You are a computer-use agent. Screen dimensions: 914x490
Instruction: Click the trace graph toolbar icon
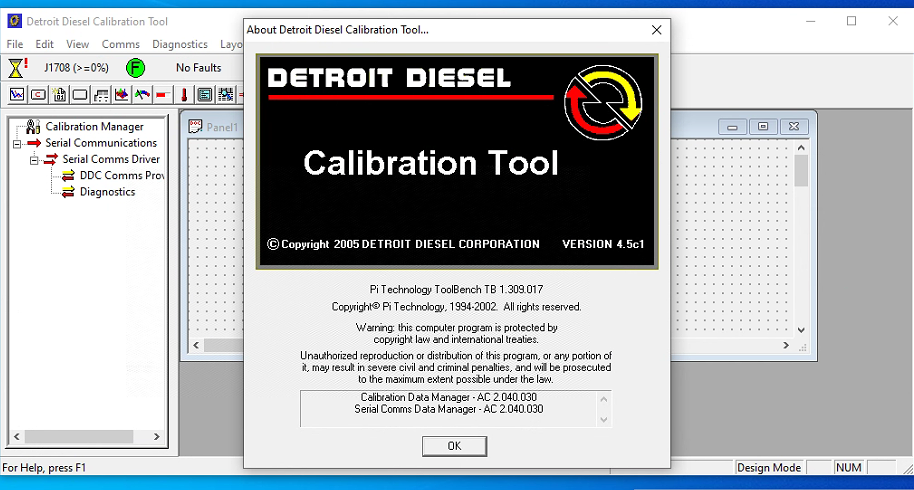[x=17, y=94]
